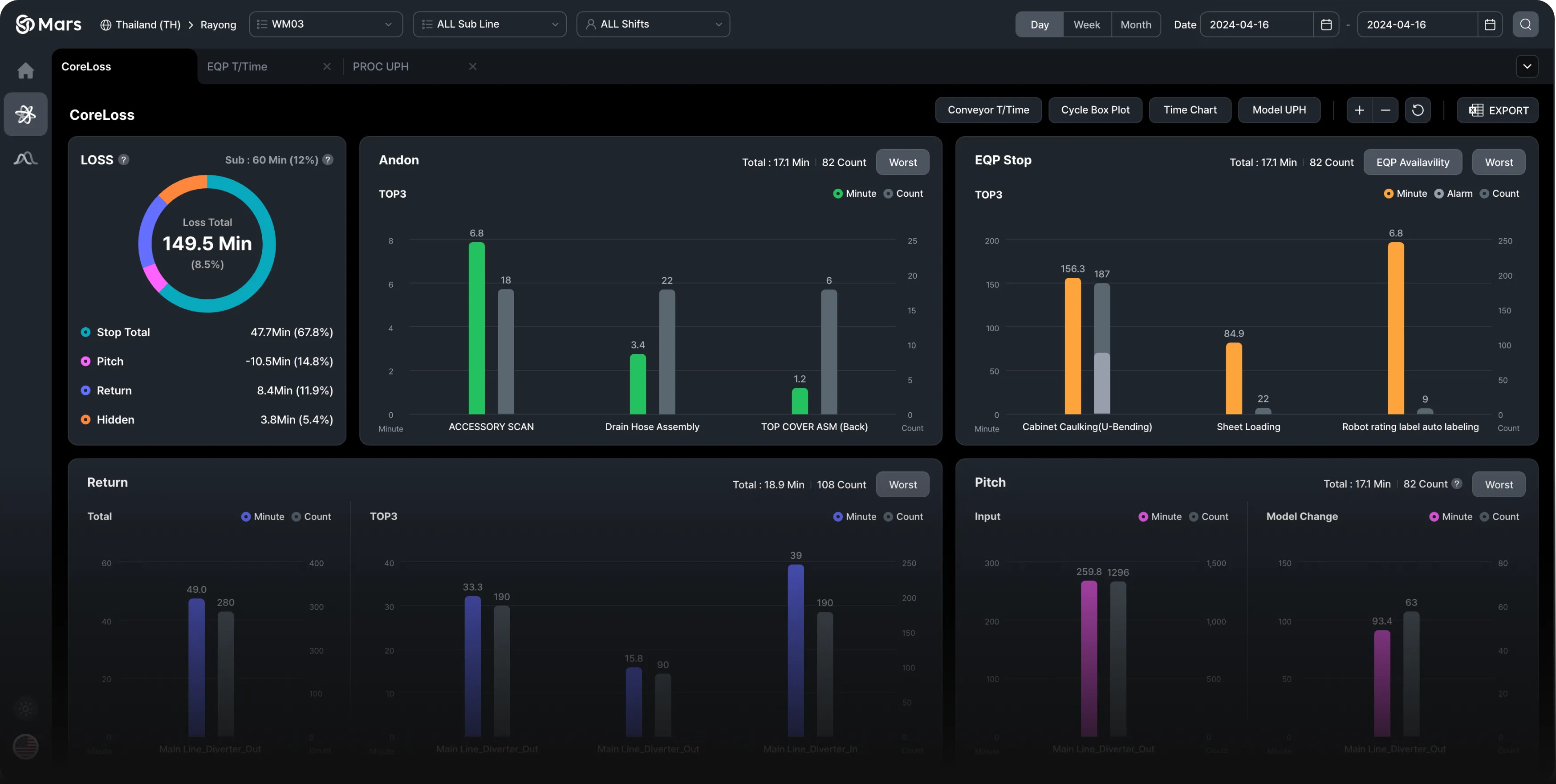Open Model UPH view

tap(1279, 110)
